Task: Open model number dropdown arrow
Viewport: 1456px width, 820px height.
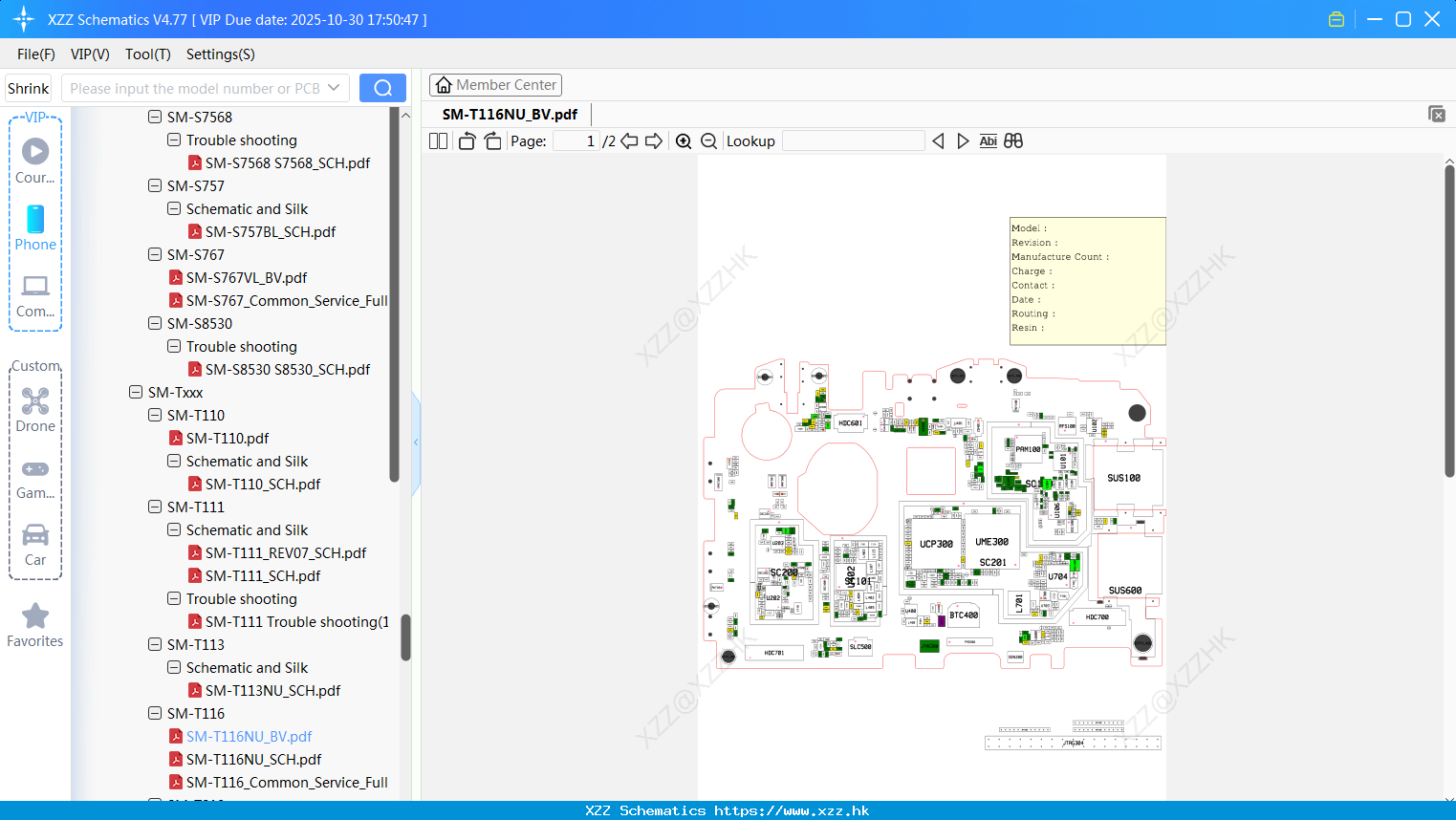Action: click(x=334, y=88)
